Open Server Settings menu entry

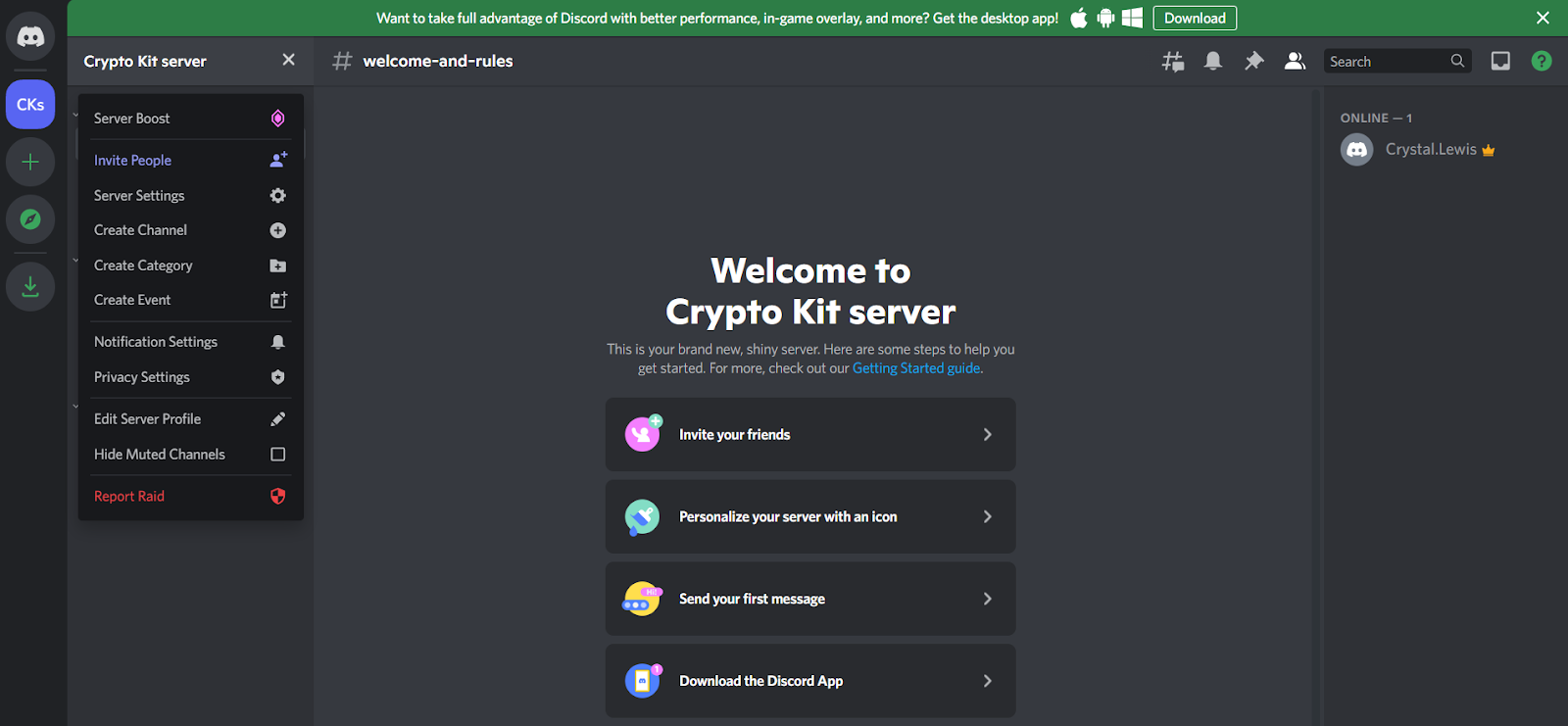191,196
